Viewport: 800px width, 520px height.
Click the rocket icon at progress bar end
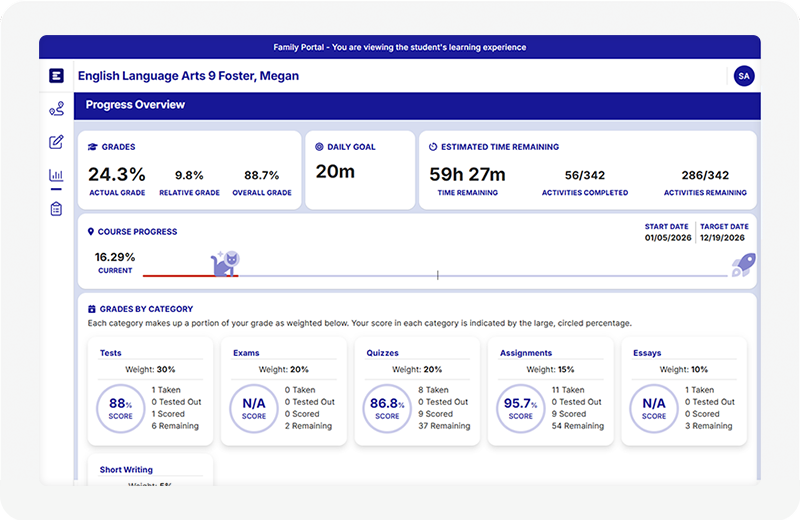click(743, 265)
